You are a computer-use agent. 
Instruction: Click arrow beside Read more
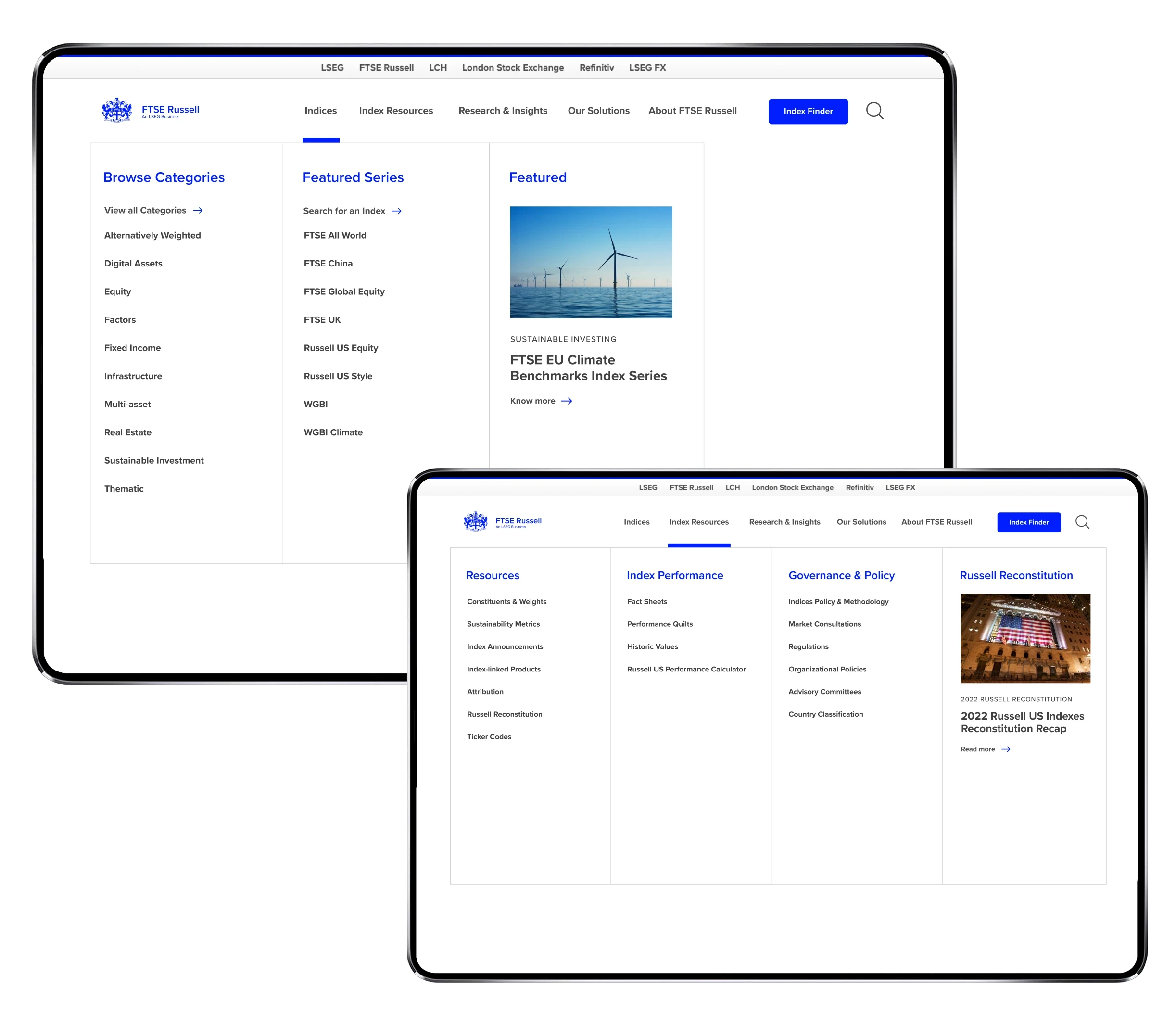click(1006, 750)
